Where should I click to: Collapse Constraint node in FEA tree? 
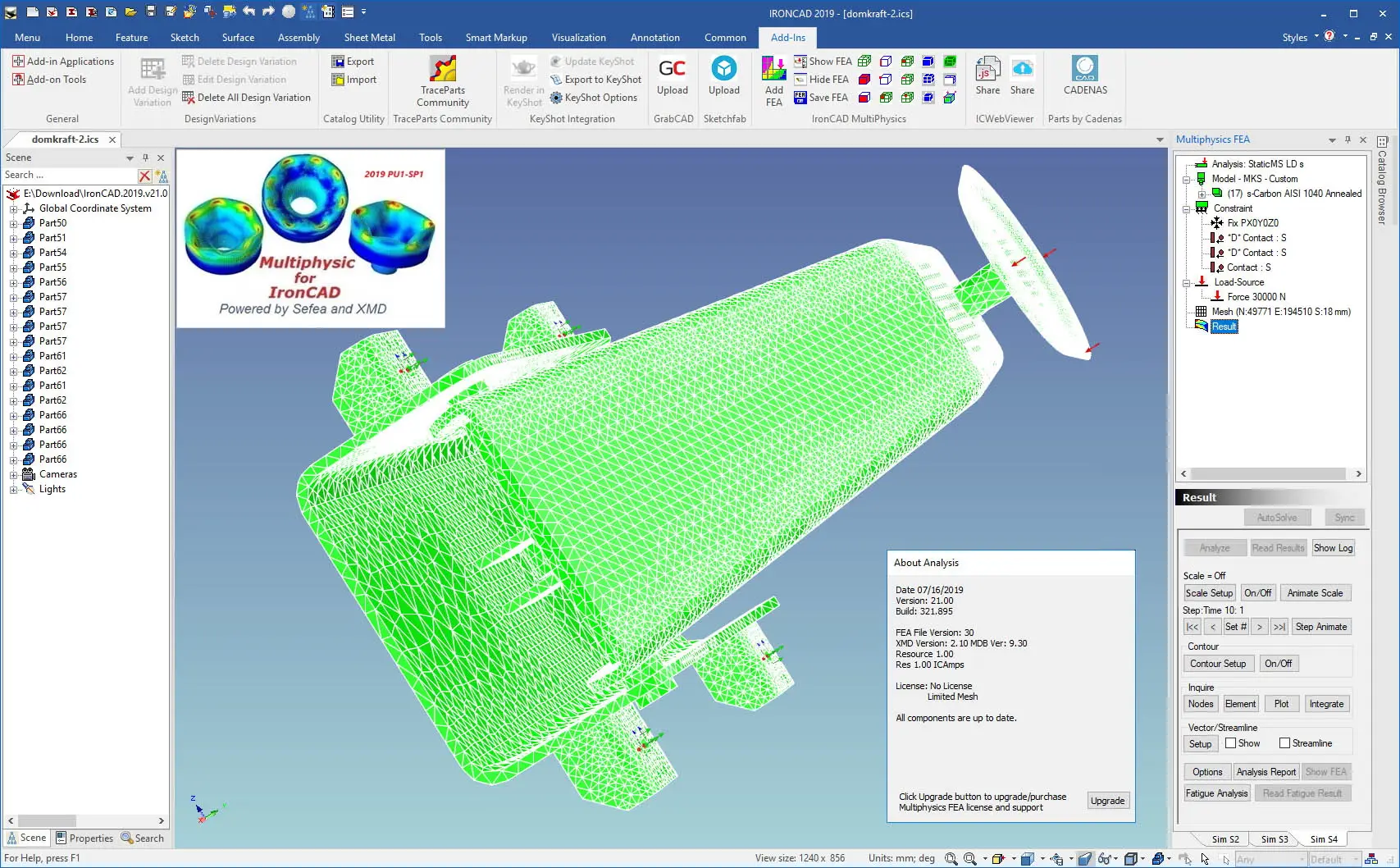pyautogui.click(x=1186, y=208)
